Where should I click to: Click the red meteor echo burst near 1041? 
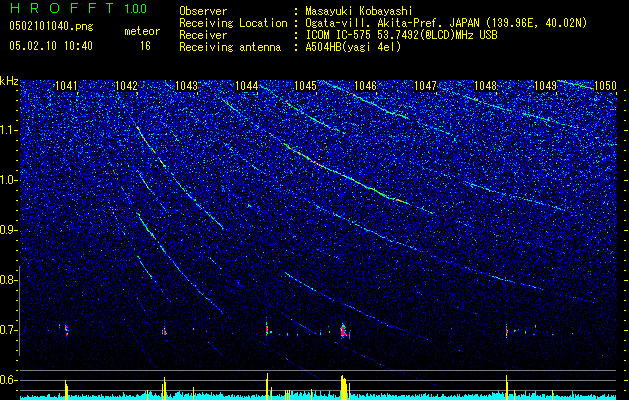coord(67,330)
